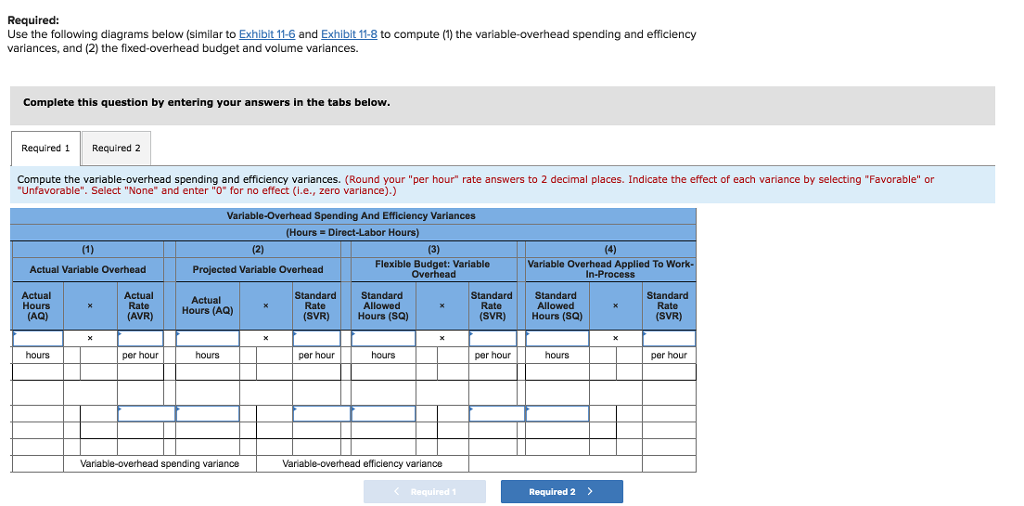
Task: Click Actual Hours (AQ) input under column 1
Action: pyautogui.click(x=37, y=338)
